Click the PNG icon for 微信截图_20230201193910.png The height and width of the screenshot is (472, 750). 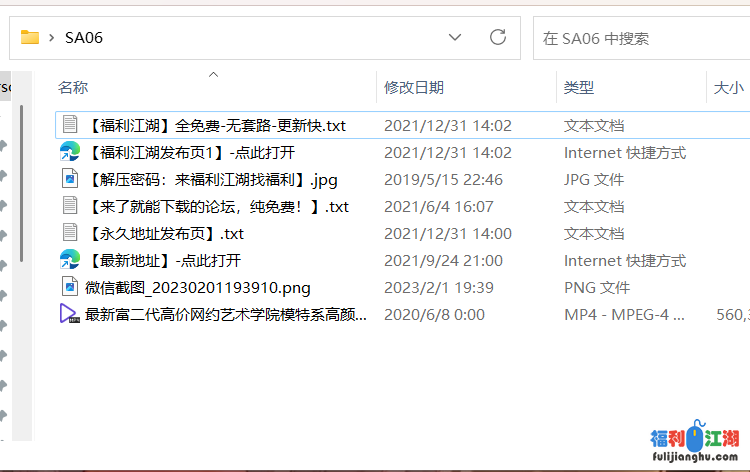pyautogui.click(x=70, y=287)
